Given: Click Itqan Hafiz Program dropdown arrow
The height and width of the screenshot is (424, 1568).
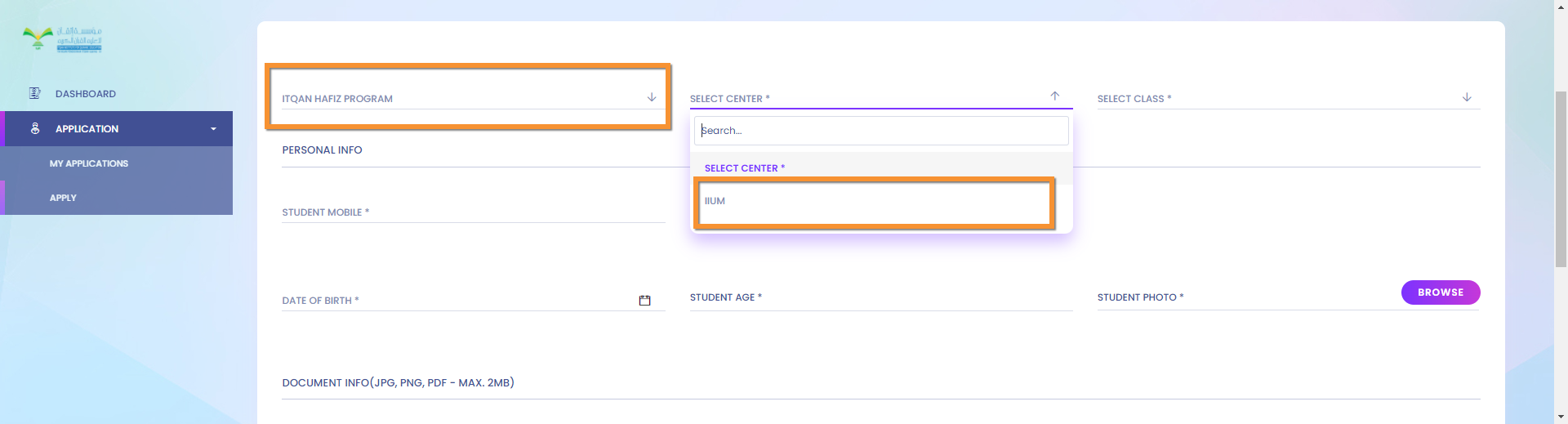Looking at the screenshot, I should (652, 97).
